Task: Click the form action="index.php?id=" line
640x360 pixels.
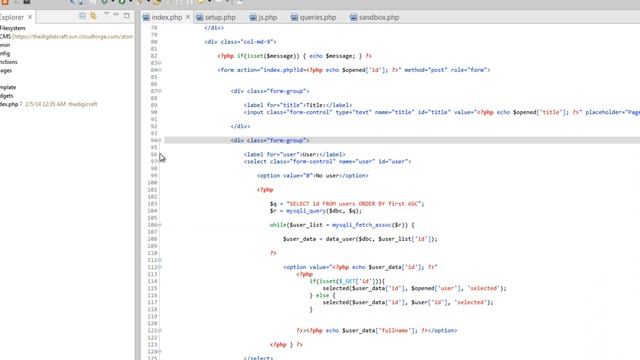Action: [x=354, y=70]
